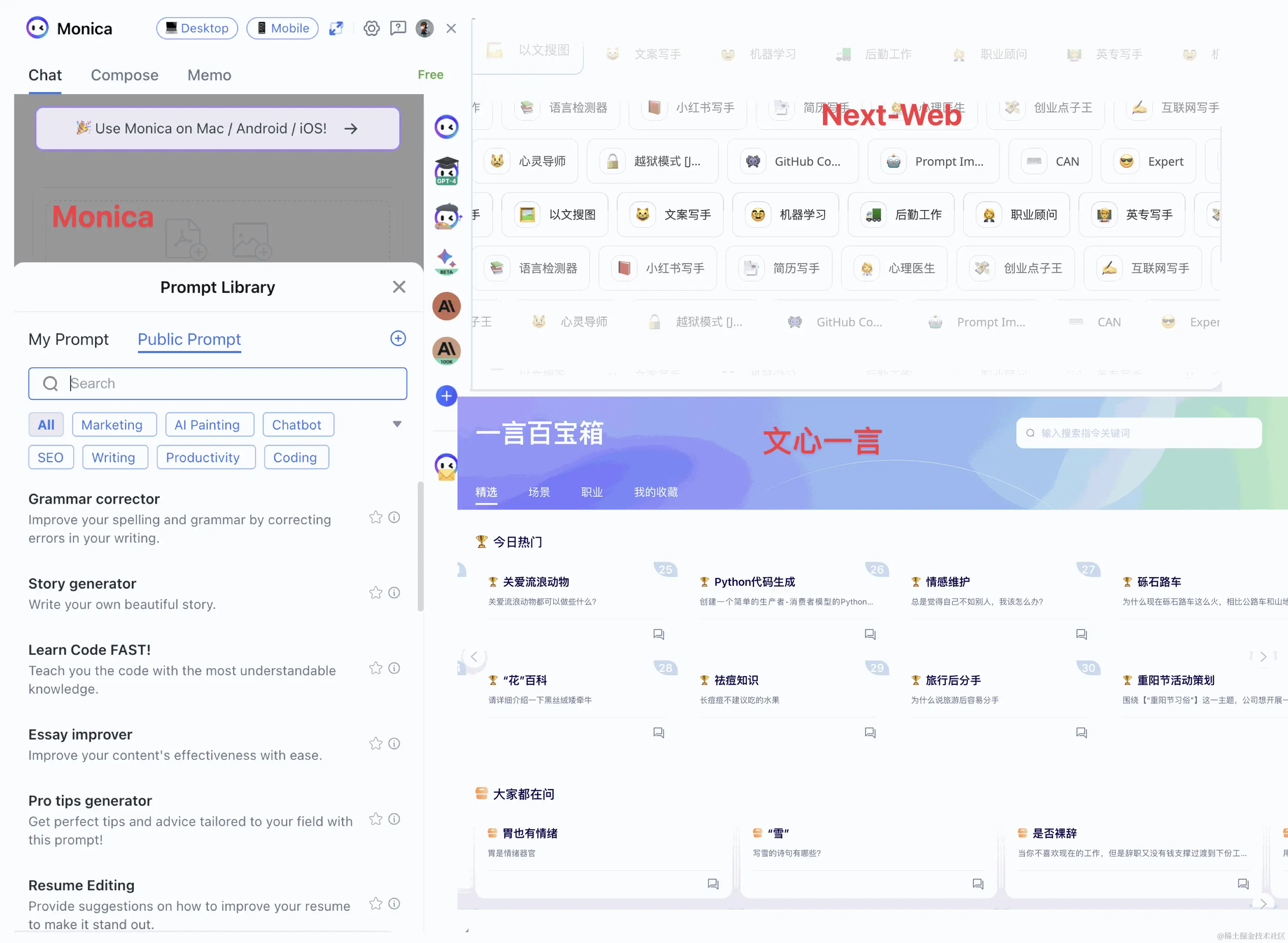The width and height of the screenshot is (1288, 943).
Task: Switch to the Memo tab
Action: 210,75
